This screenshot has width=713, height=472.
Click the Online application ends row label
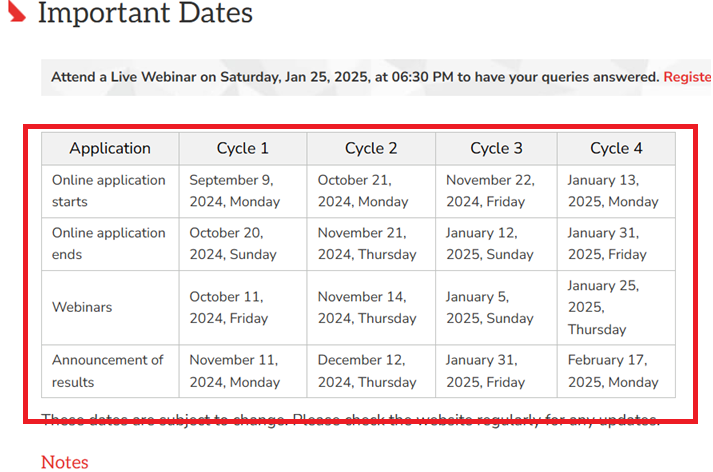109,244
